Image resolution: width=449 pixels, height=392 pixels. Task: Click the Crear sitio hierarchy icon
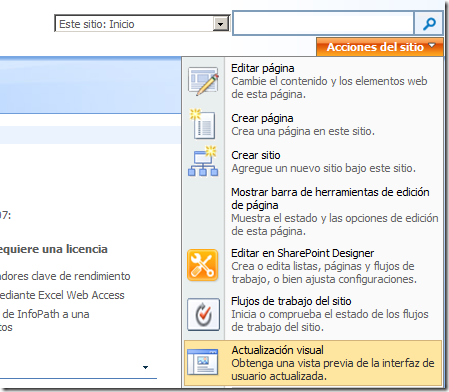coord(203,161)
